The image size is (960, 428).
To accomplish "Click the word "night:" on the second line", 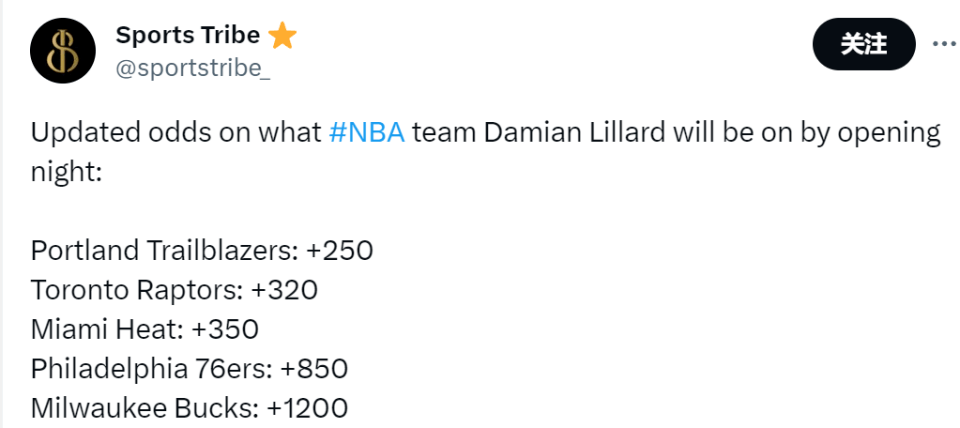I will (65, 173).
